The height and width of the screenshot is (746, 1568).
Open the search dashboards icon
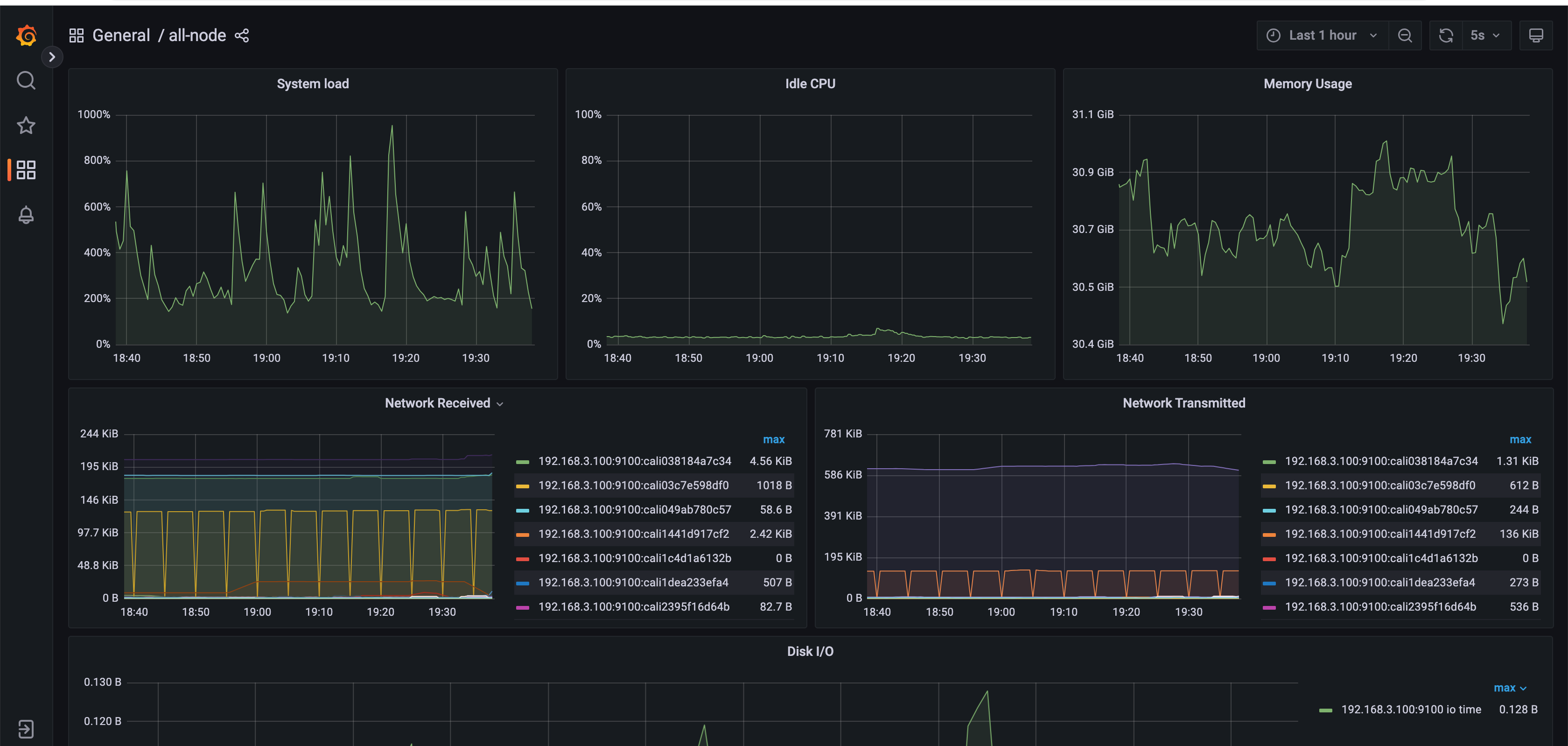coord(26,80)
